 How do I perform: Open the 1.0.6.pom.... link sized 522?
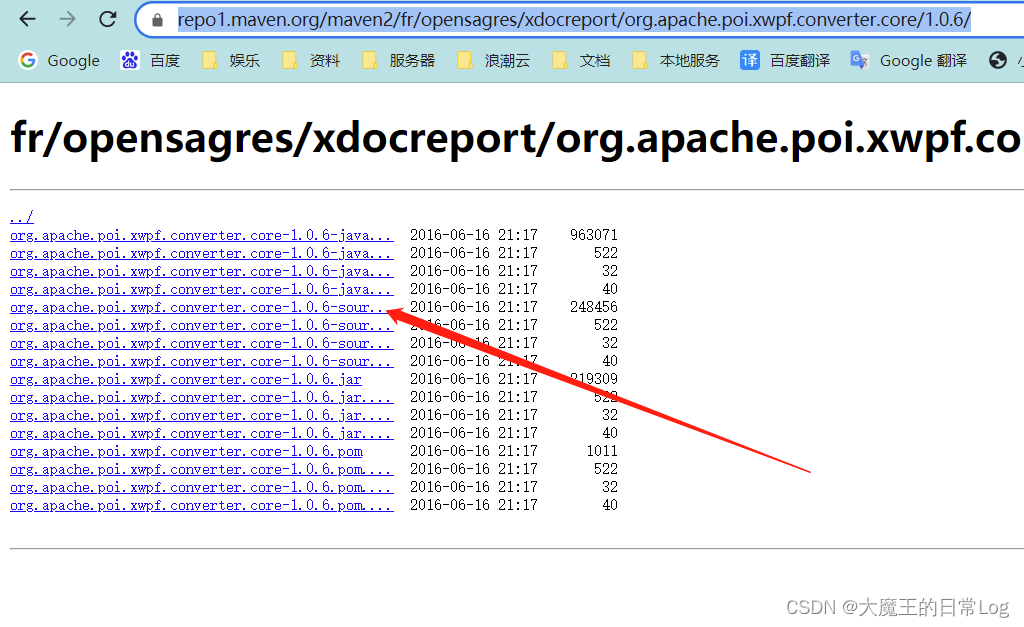202,470
